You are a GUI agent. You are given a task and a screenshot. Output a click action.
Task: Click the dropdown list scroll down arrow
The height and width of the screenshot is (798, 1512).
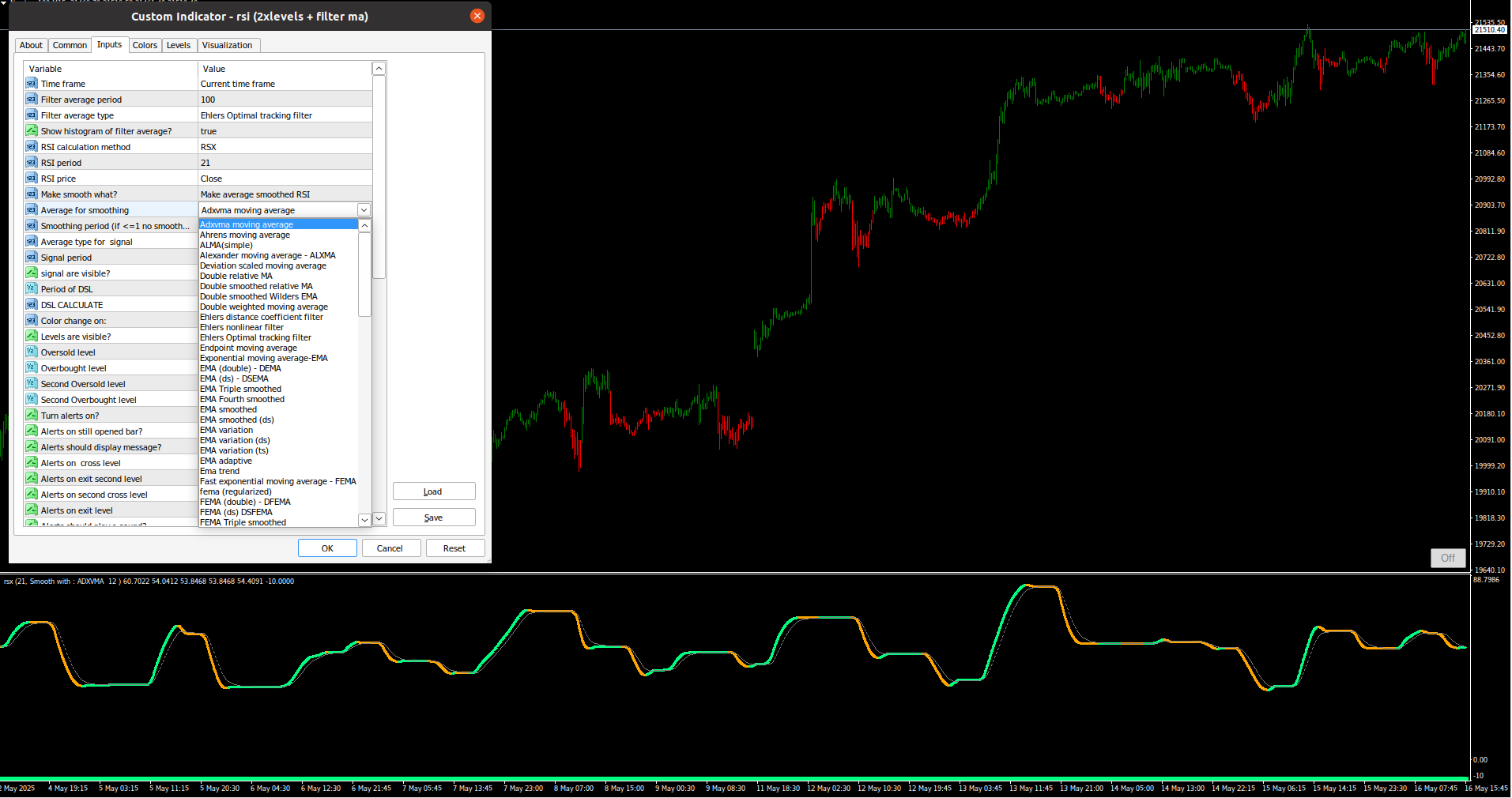pos(364,520)
